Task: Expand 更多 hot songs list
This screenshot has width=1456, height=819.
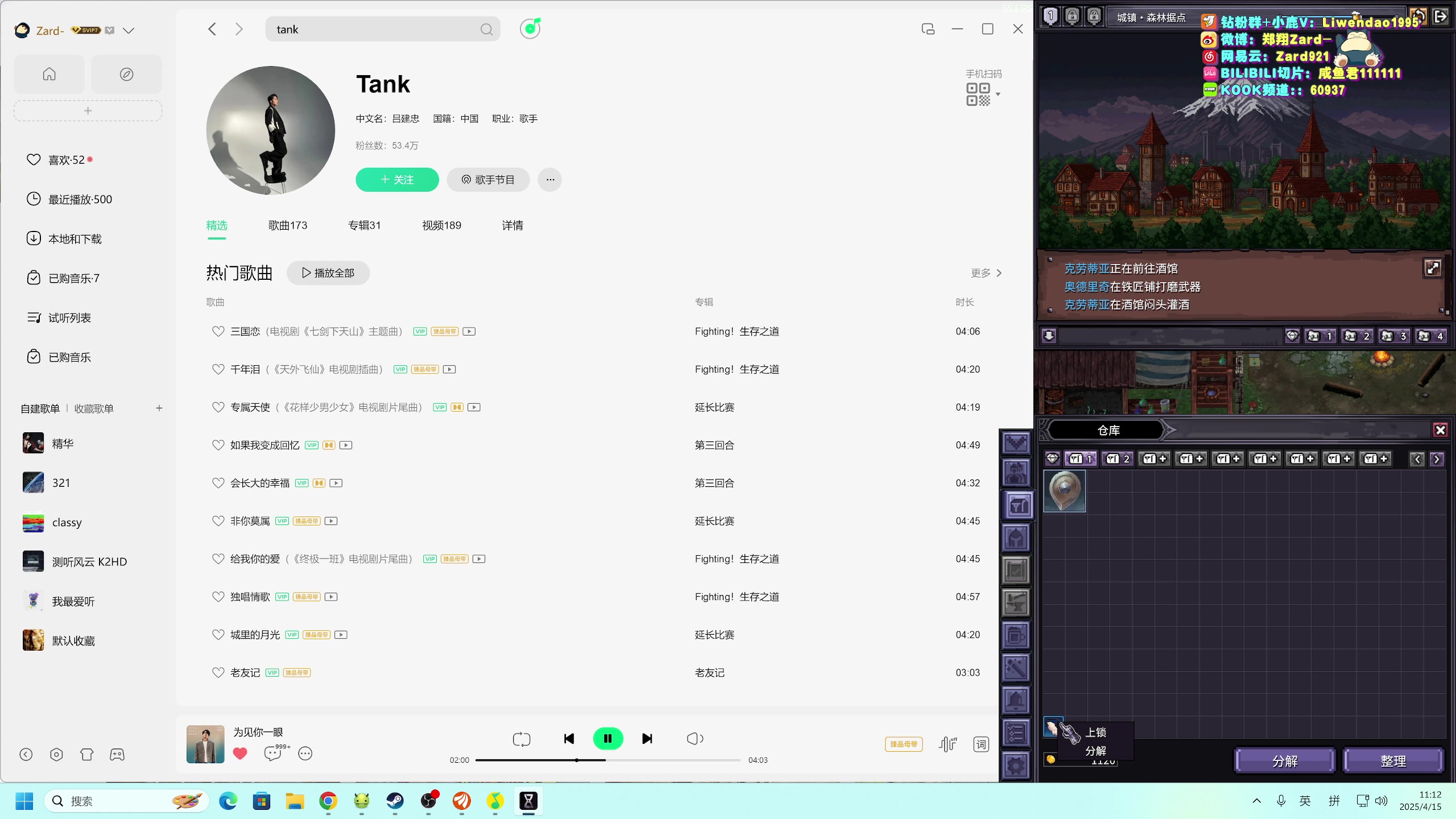Action: 986,273
